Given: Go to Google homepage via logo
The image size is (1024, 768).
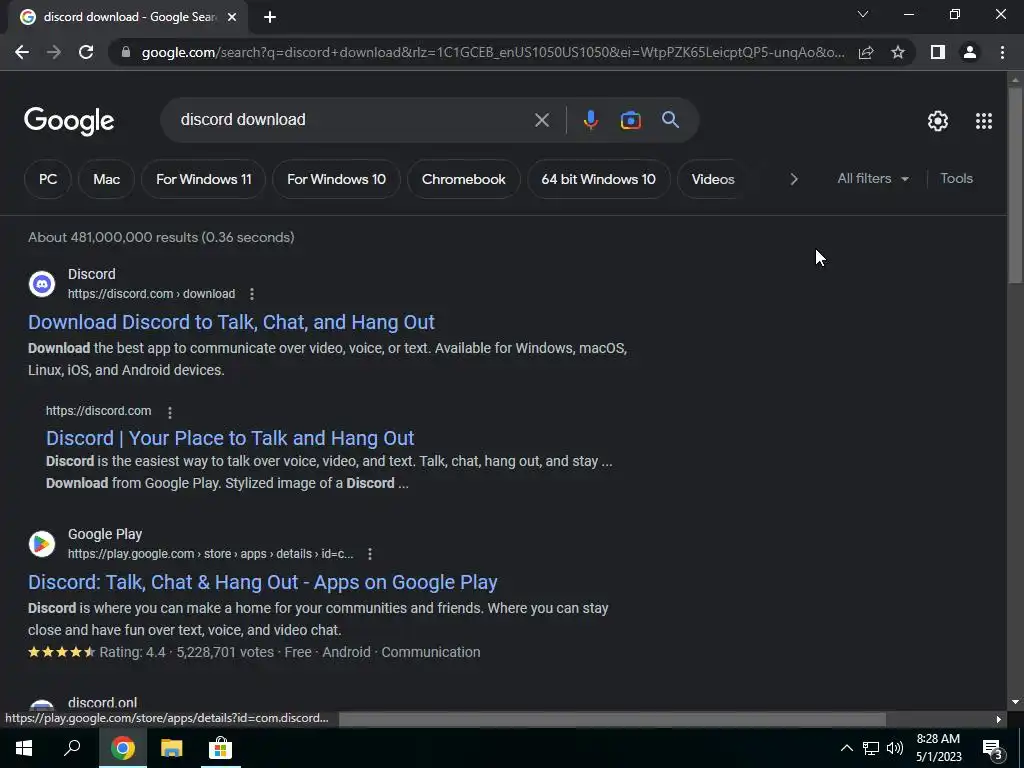Looking at the screenshot, I should 69,121.
